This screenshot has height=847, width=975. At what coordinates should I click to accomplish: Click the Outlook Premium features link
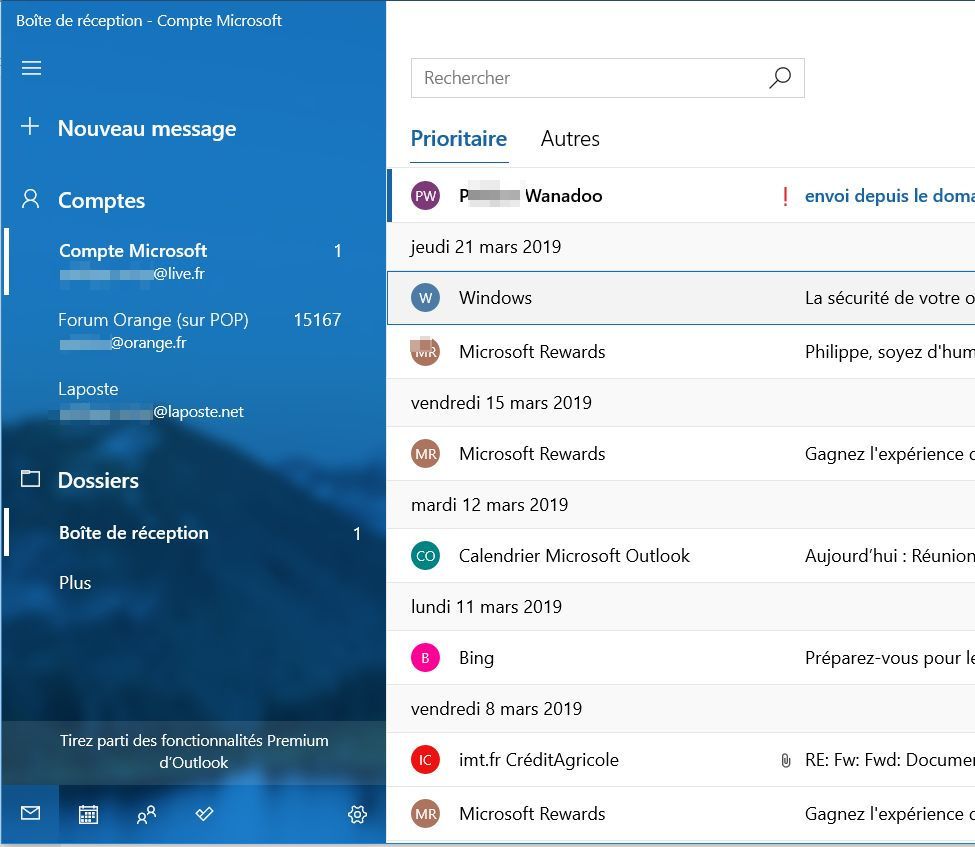[194, 751]
